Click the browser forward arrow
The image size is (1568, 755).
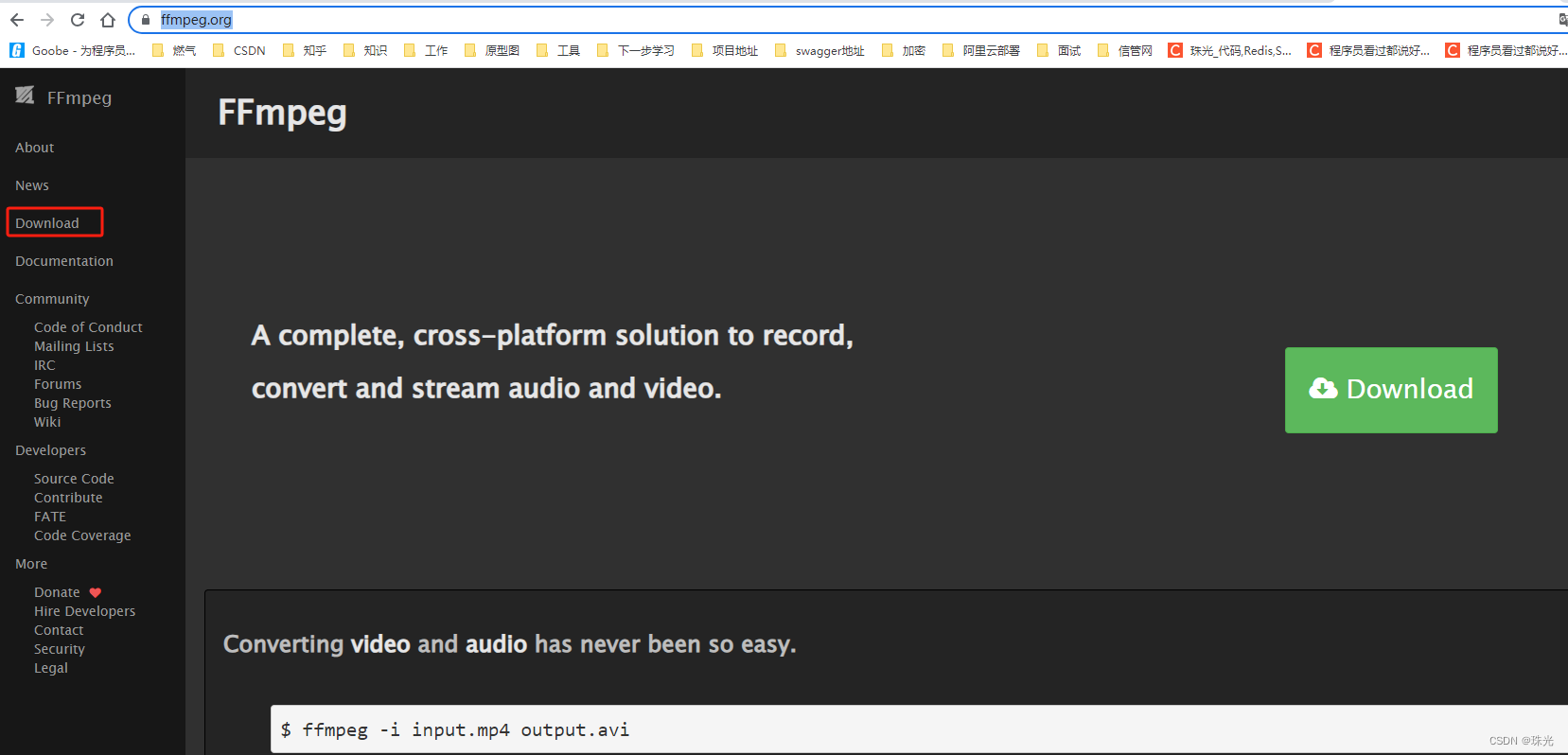(47, 20)
